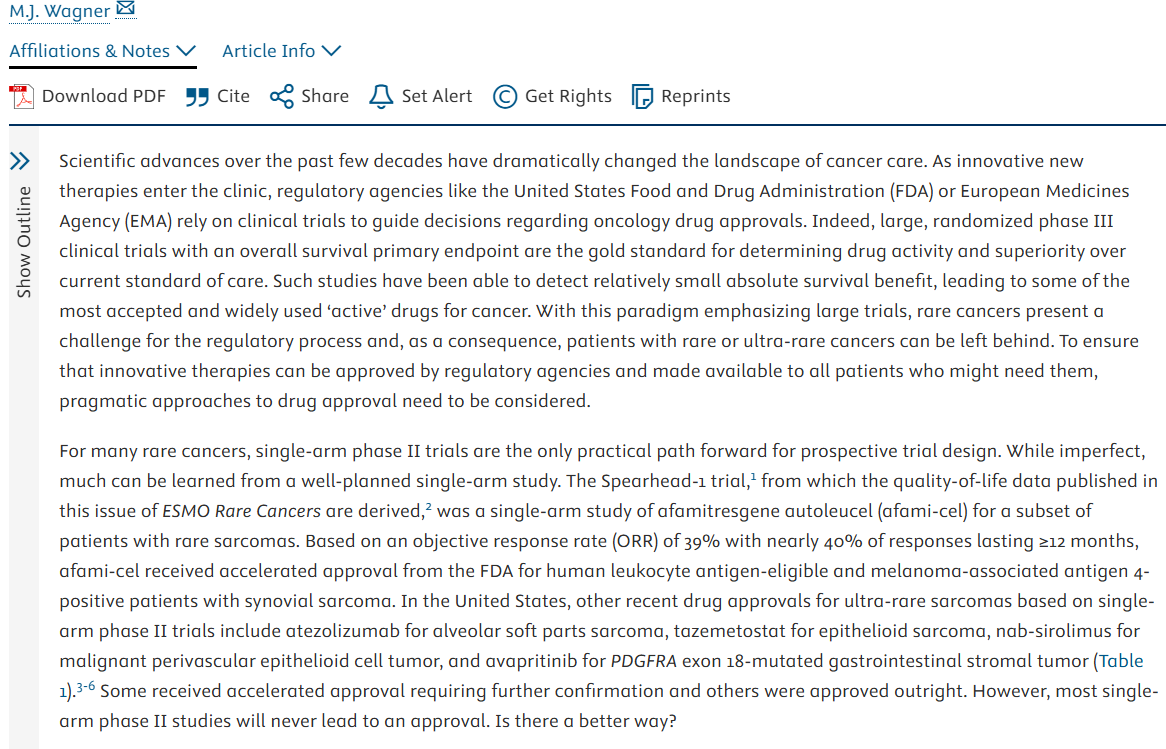Click the Set Alert label text
The image size is (1166, 749).
click(x=437, y=97)
